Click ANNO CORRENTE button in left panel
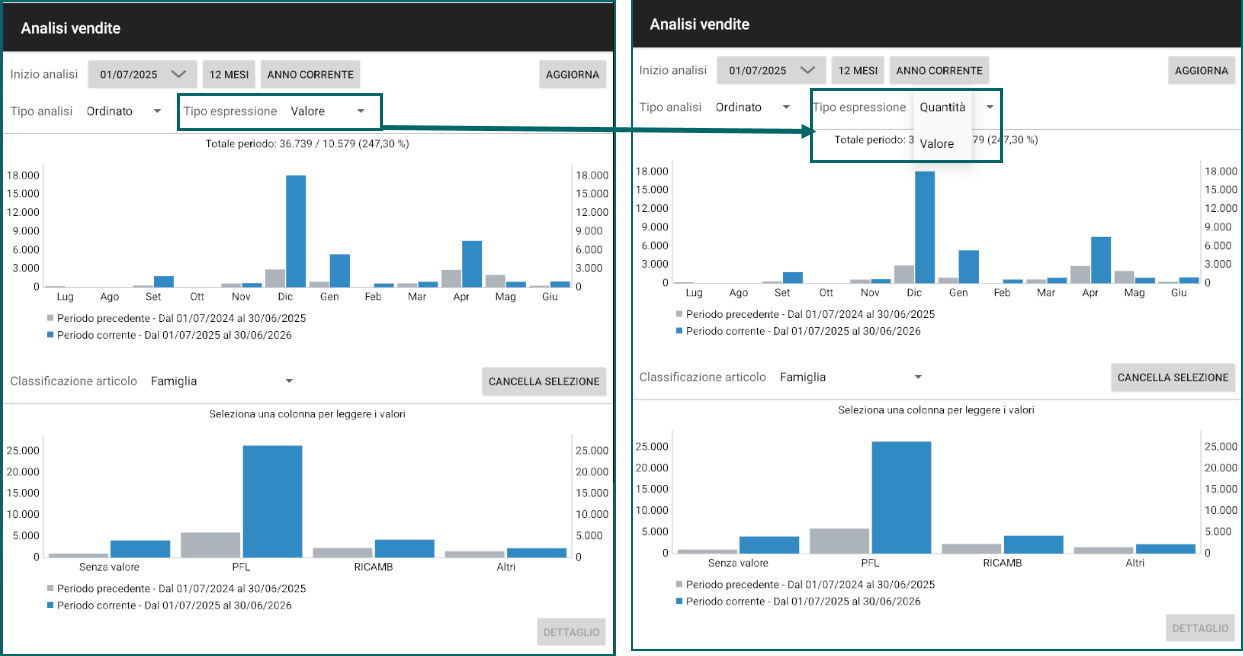The width and height of the screenshot is (1243, 656). click(x=310, y=74)
